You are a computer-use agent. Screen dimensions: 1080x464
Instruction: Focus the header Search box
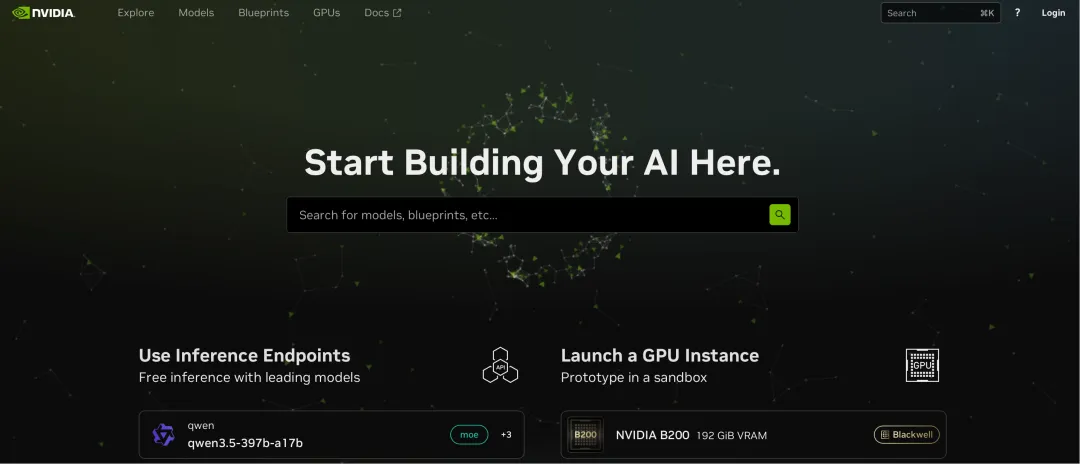click(940, 12)
